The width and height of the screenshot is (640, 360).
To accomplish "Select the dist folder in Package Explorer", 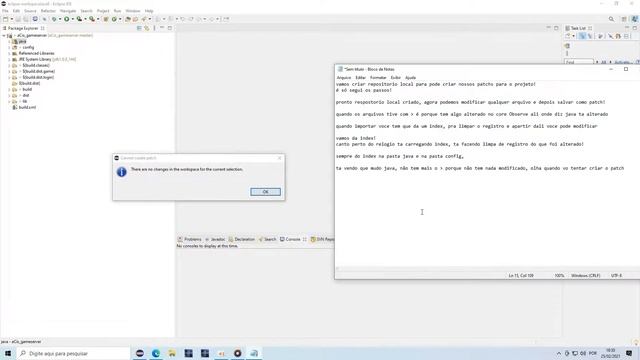I will tap(25, 96).
